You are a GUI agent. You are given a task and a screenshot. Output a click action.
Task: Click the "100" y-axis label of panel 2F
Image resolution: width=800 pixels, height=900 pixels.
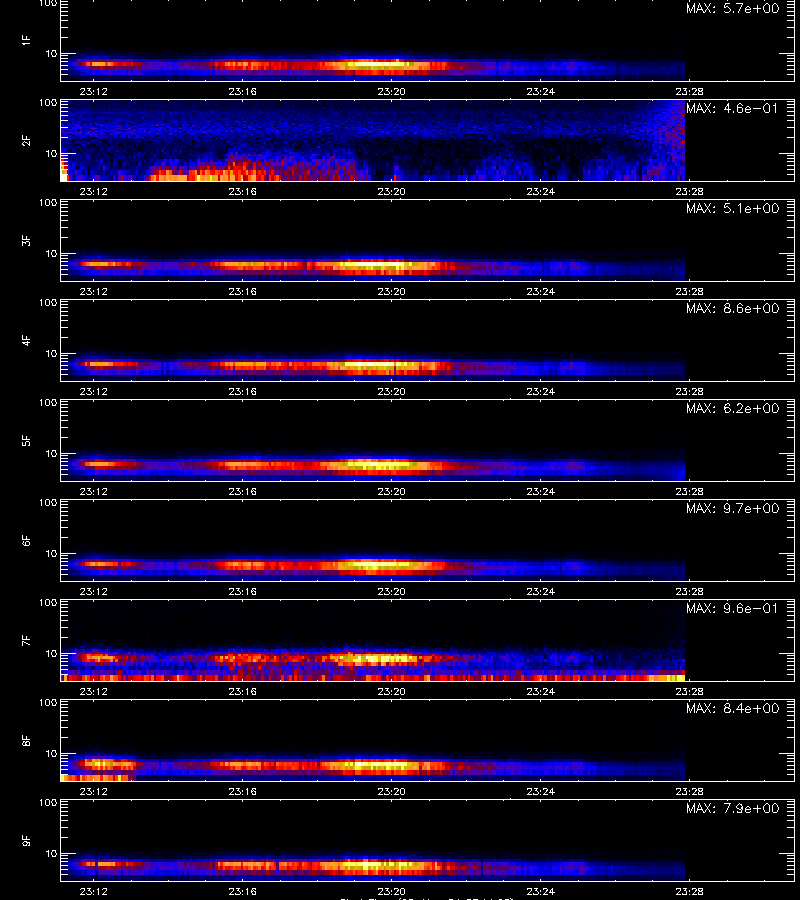pos(48,103)
